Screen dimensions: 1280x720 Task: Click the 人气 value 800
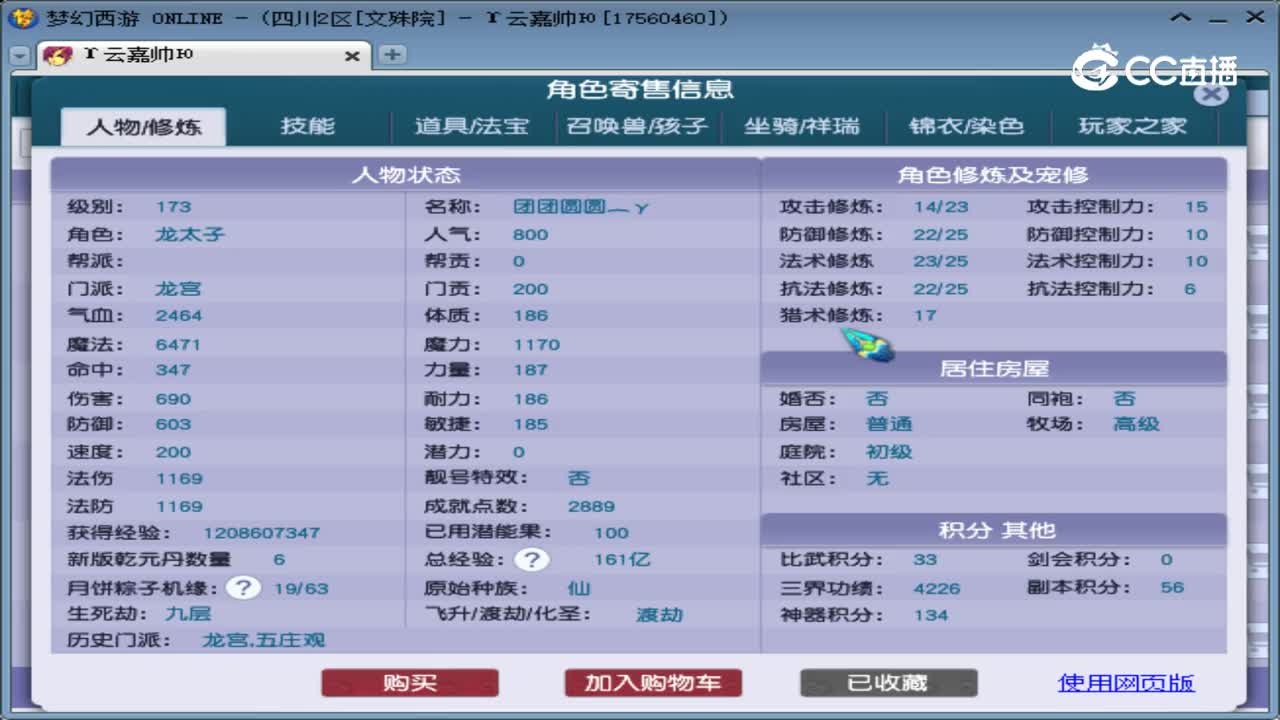click(530, 234)
